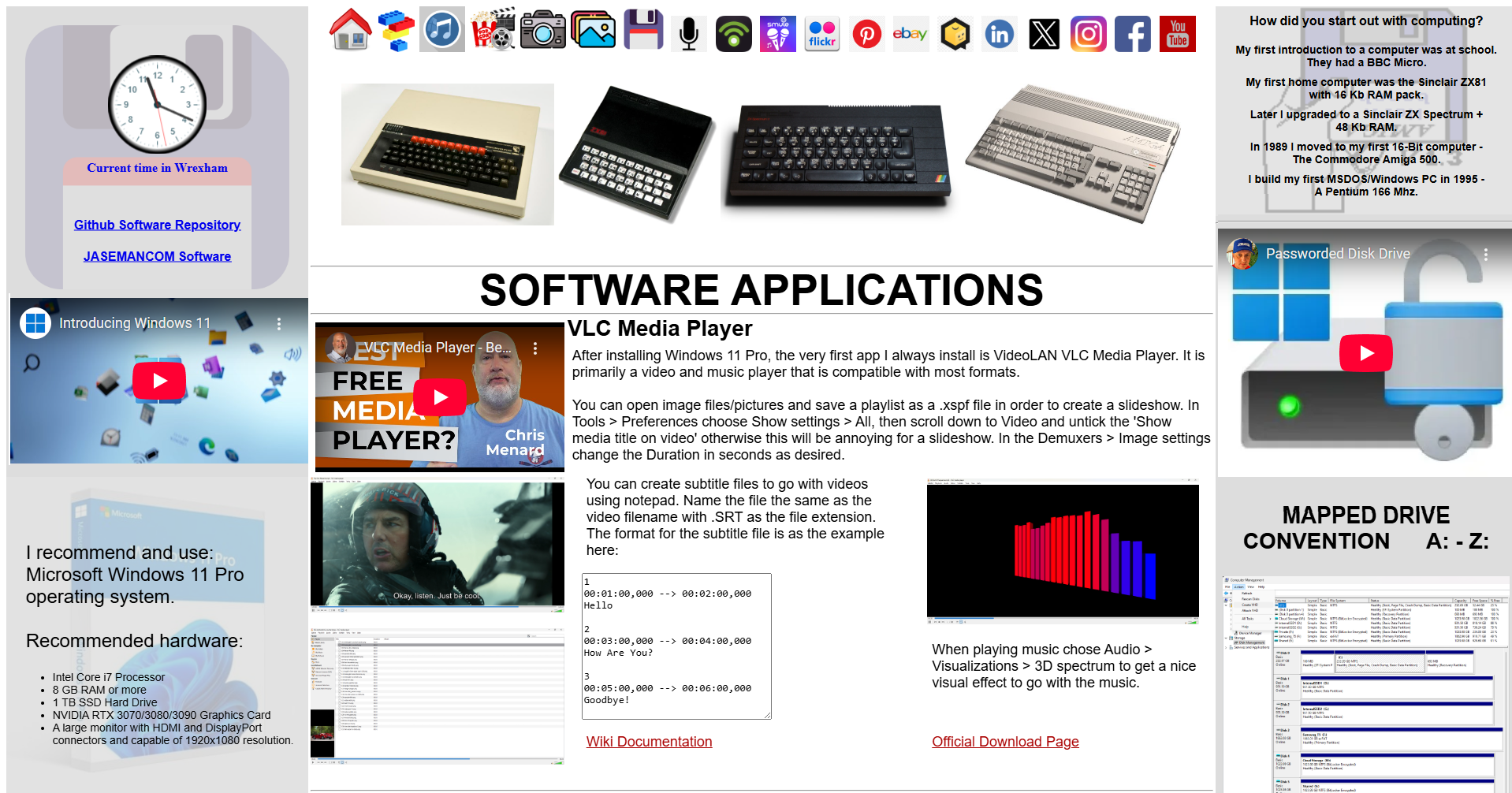Open the eBay icon
Viewport: 1512px width, 793px height.
tap(911, 34)
